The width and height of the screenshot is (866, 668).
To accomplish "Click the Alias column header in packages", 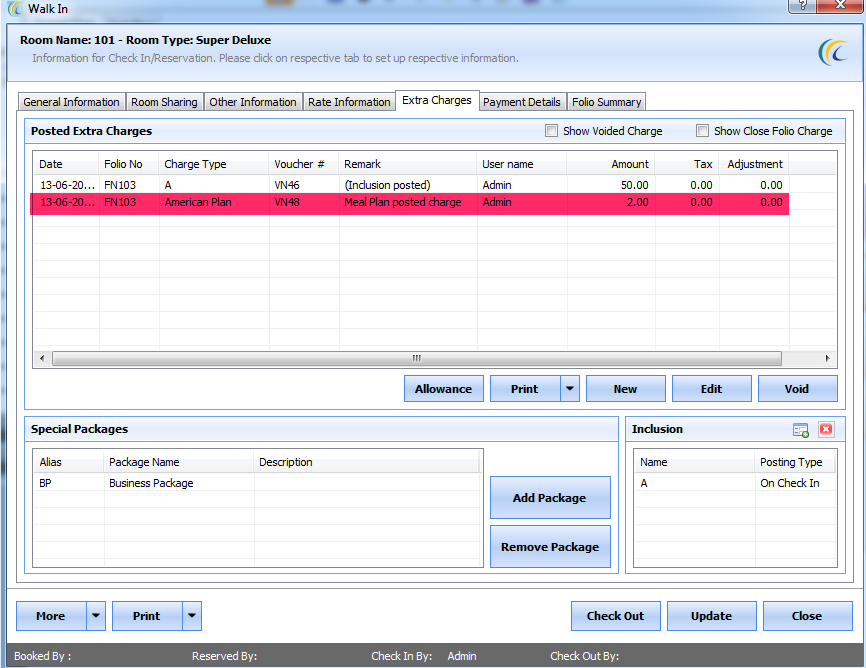I will tap(69, 462).
